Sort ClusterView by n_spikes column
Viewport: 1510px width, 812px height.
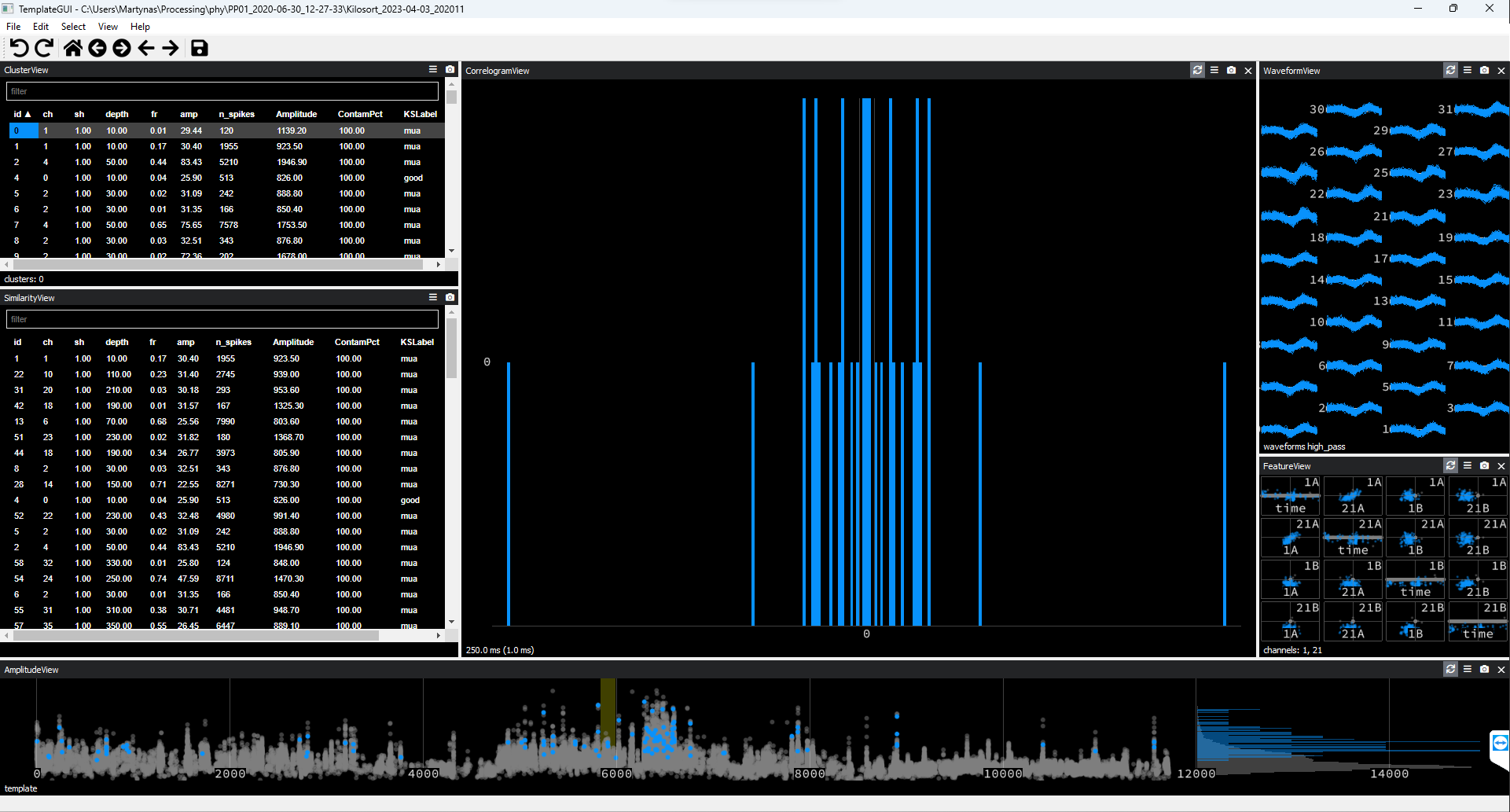click(x=237, y=114)
